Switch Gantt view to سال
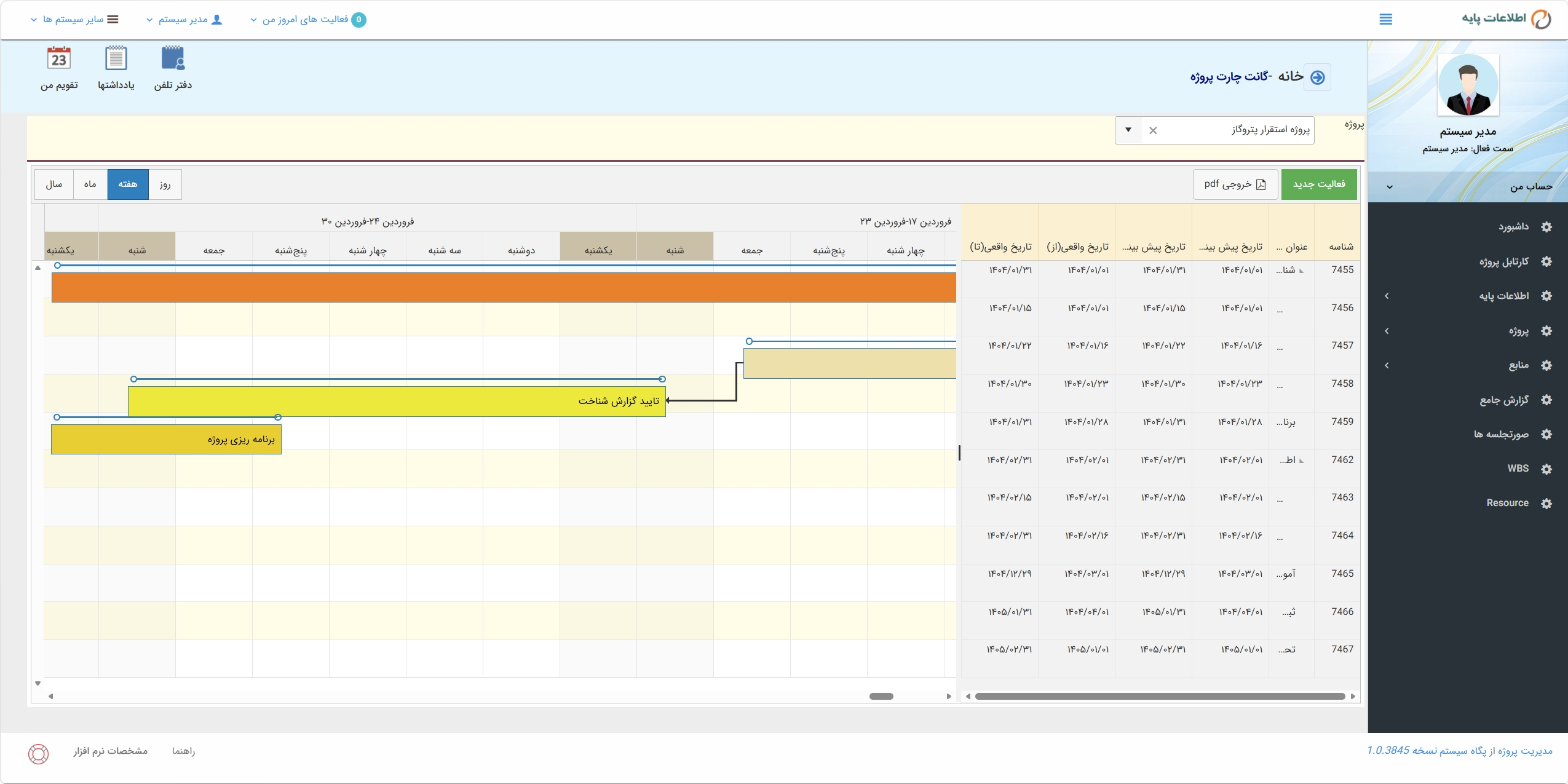The image size is (1568, 784). (x=54, y=184)
